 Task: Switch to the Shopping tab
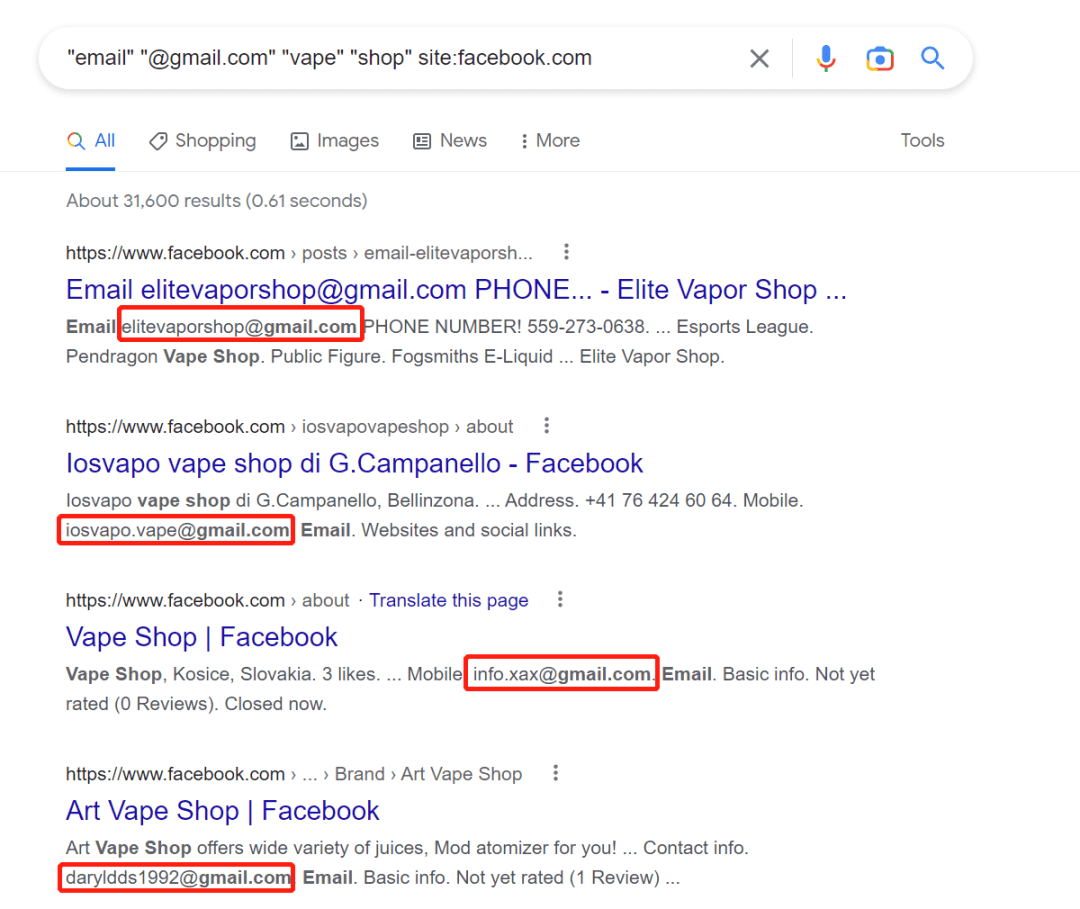point(202,141)
